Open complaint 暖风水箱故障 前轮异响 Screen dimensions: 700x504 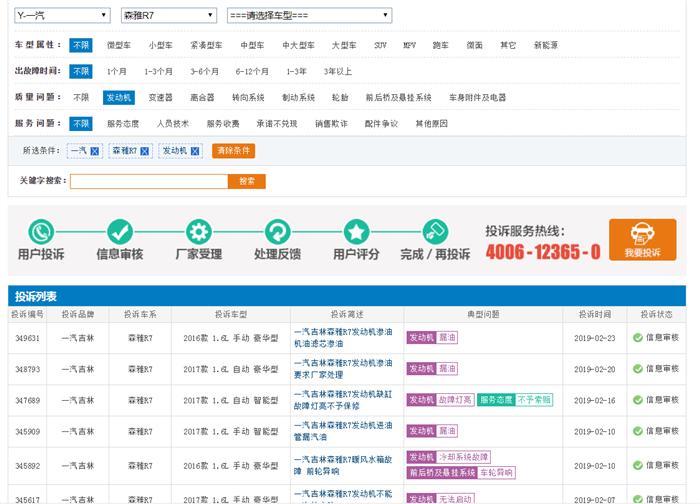343,466
